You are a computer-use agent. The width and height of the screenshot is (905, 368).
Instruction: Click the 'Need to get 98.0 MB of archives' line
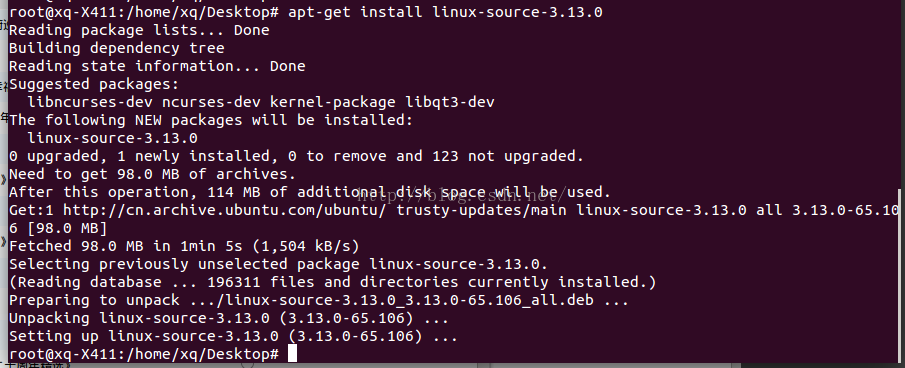pyautogui.click(x=152, y=174)
